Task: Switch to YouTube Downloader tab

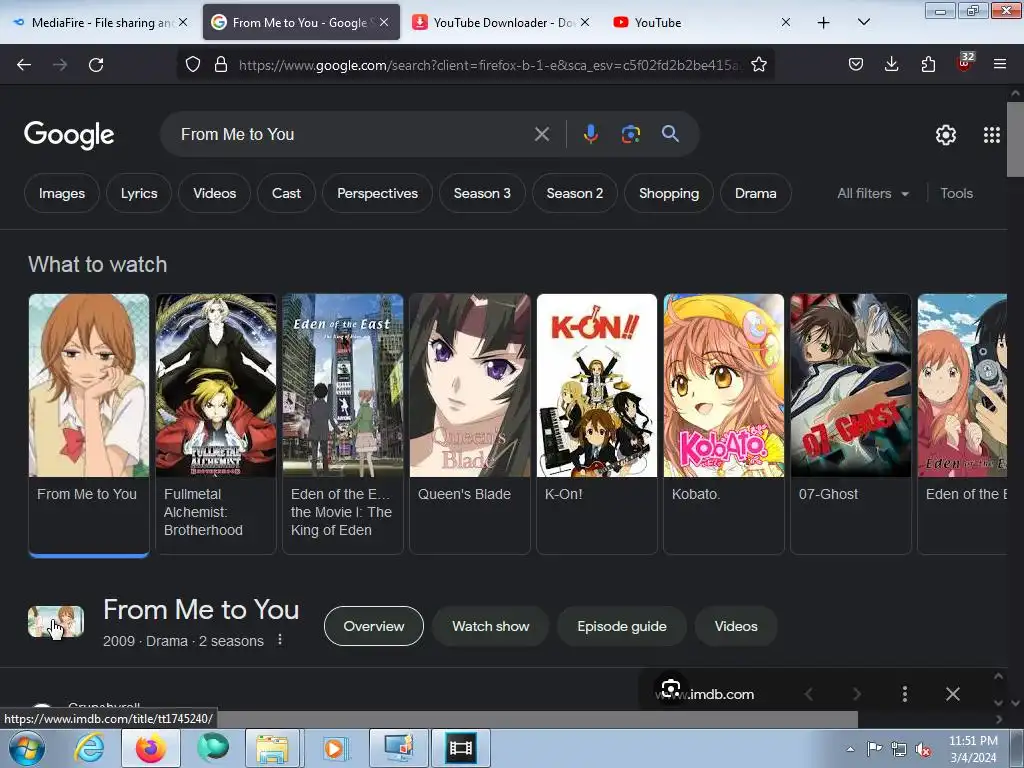Action: click(500, 22)
